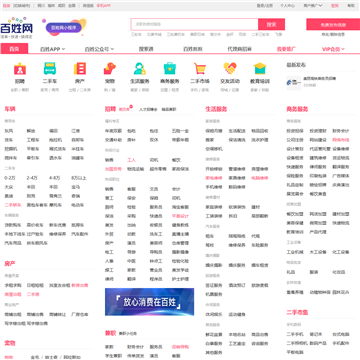
Task: Open the 教育培训 graduation cap icon
Action: pos(260,69)
